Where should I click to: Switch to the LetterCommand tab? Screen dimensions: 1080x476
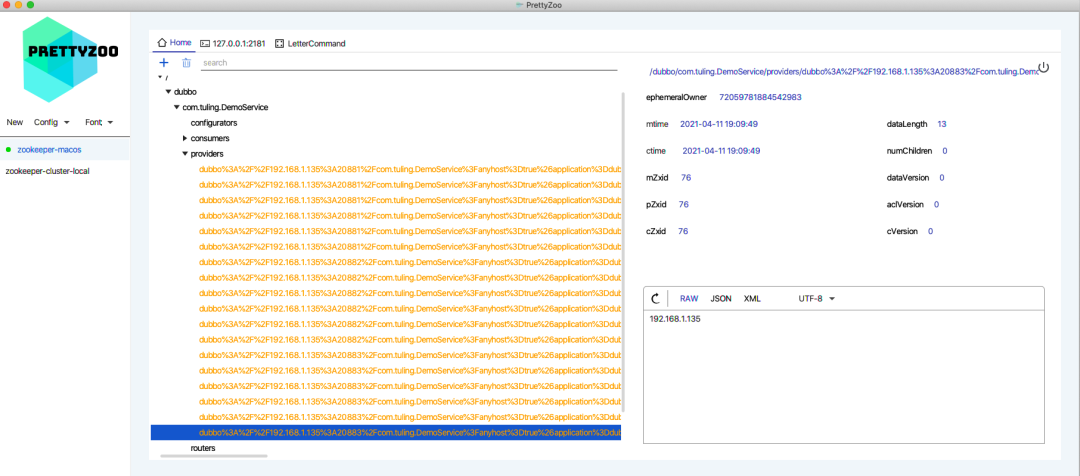[x=310, y=43]
